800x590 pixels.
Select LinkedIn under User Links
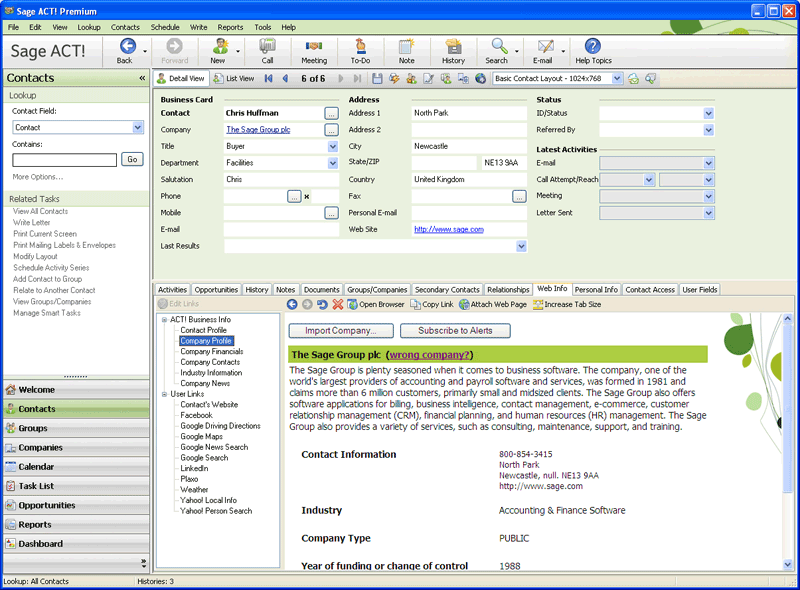click(194, 469)
